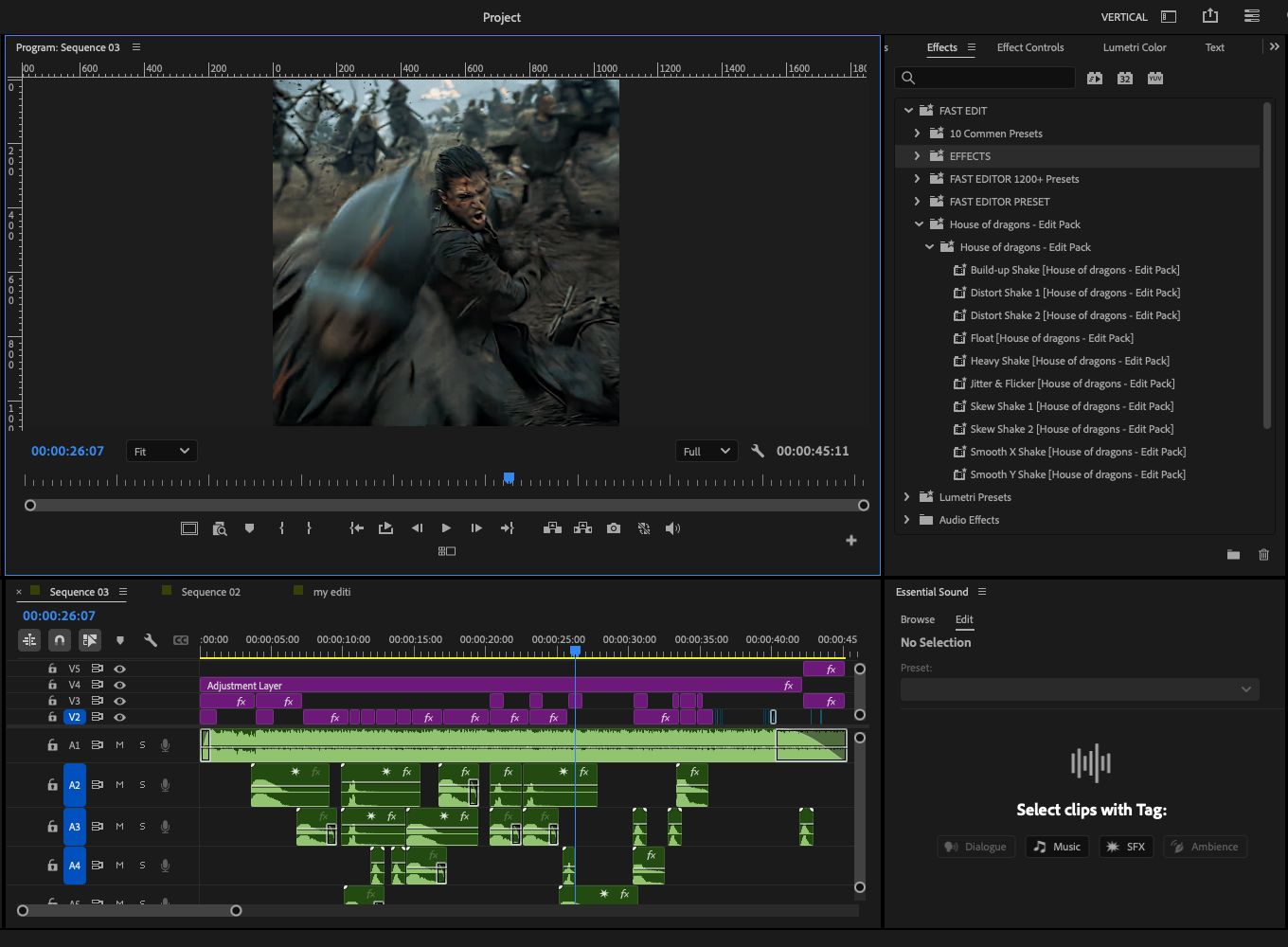
Task: Click the Mark Out bracket button
Action: click(309, 528)
